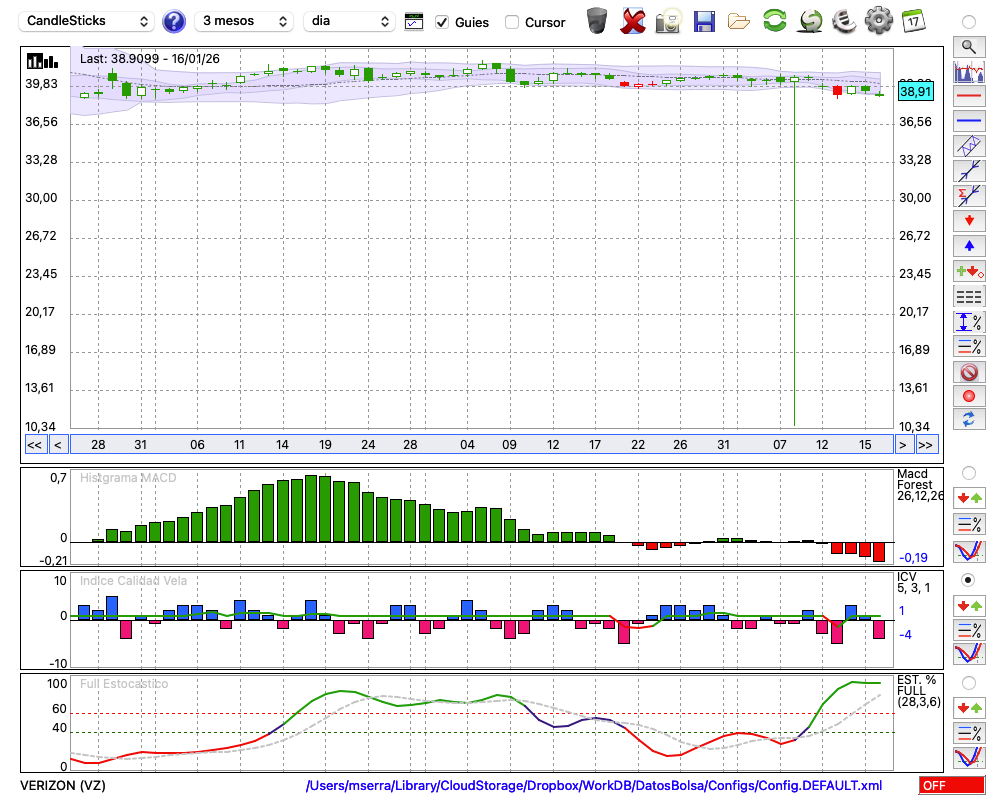Screen dimensions: 1000x800
Task: Expand the dia interval dropdown
Action: pyautogui.click(x=349, y=21)
